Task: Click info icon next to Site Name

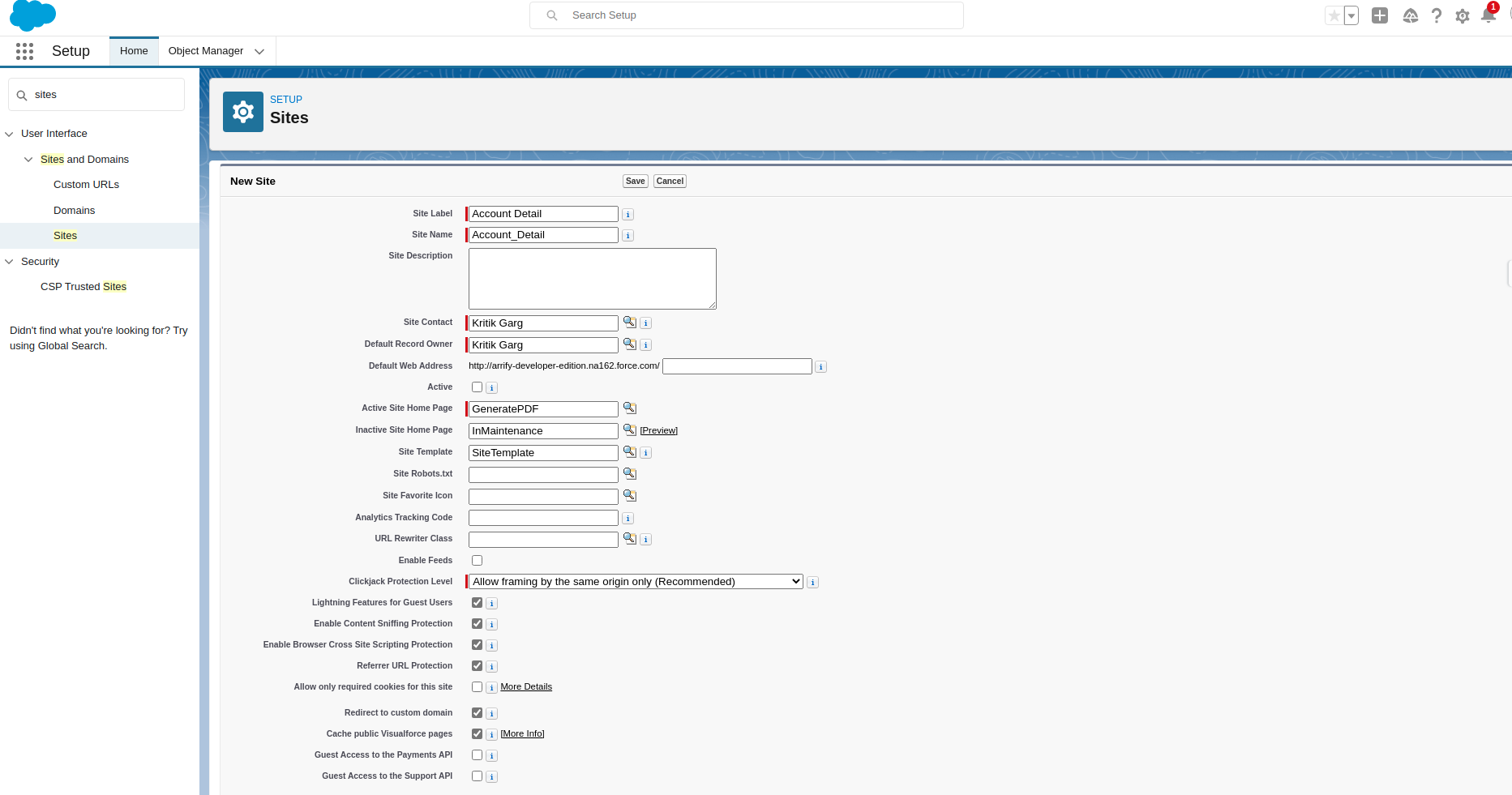Action: (628, 236)
